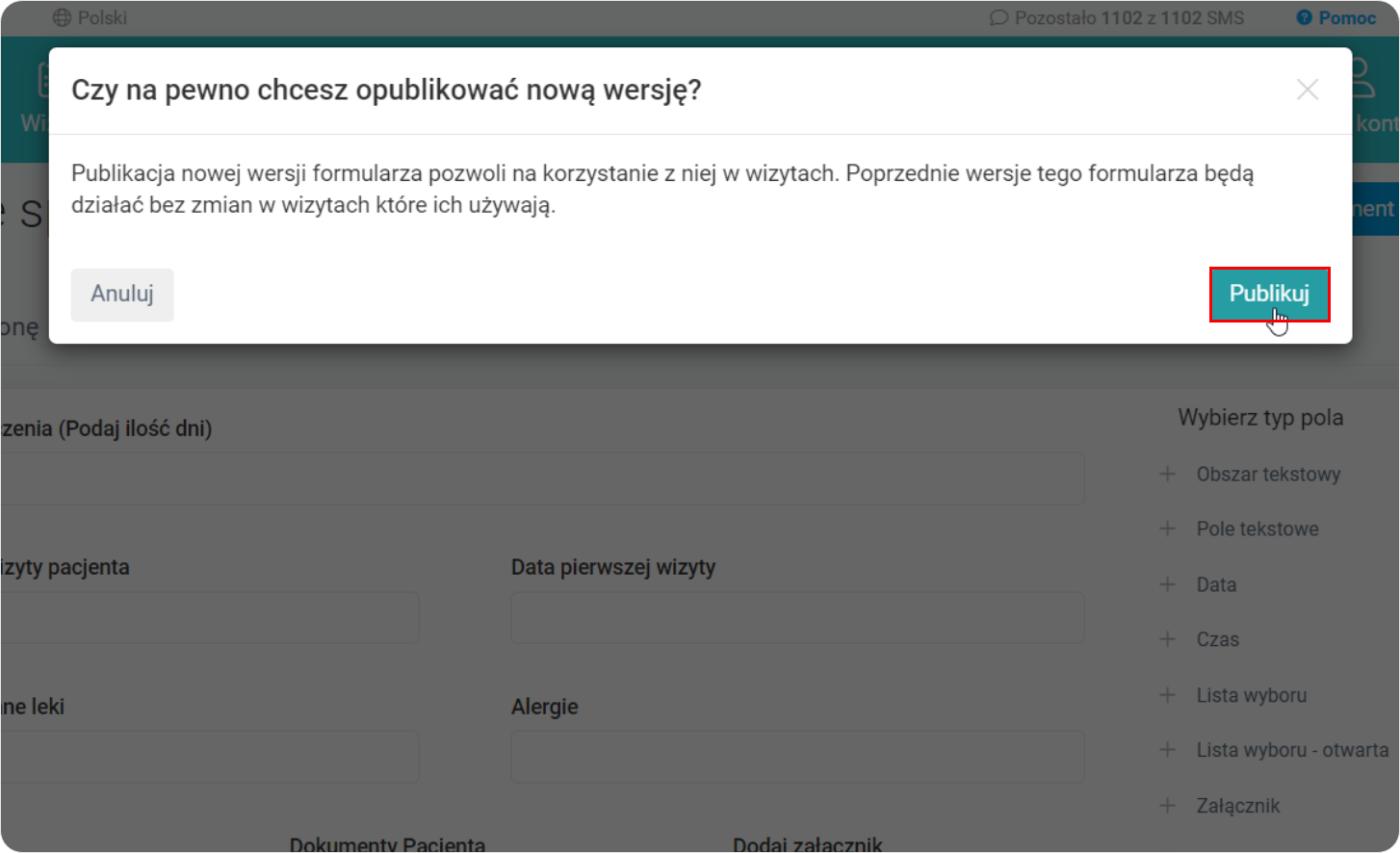Cancel the dialog using Anuluj
The height and width of the screenshot is (853, 1400).
coord(122,294)
